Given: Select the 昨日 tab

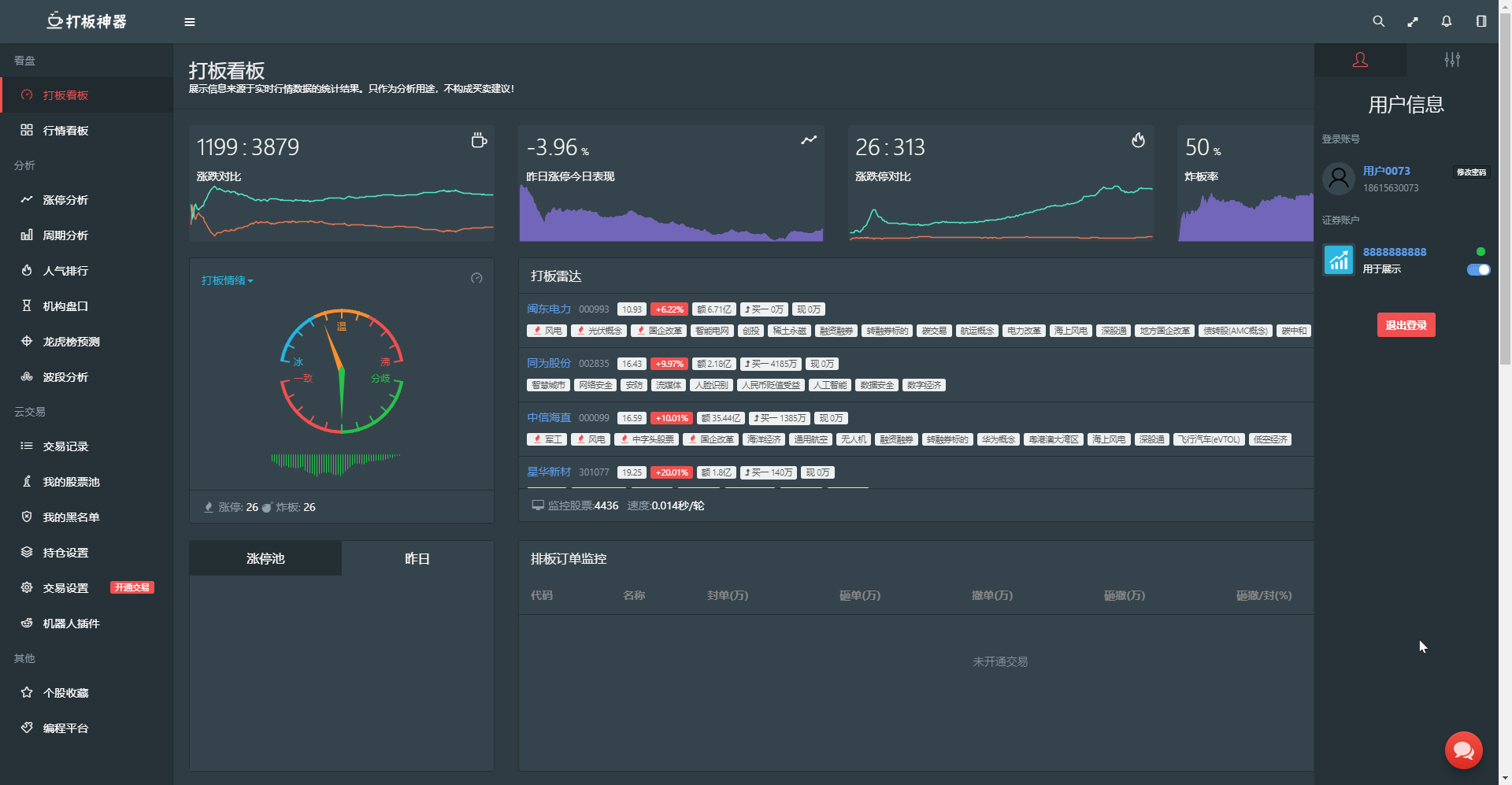Looking at the screenshot, I should pos(417,558).
